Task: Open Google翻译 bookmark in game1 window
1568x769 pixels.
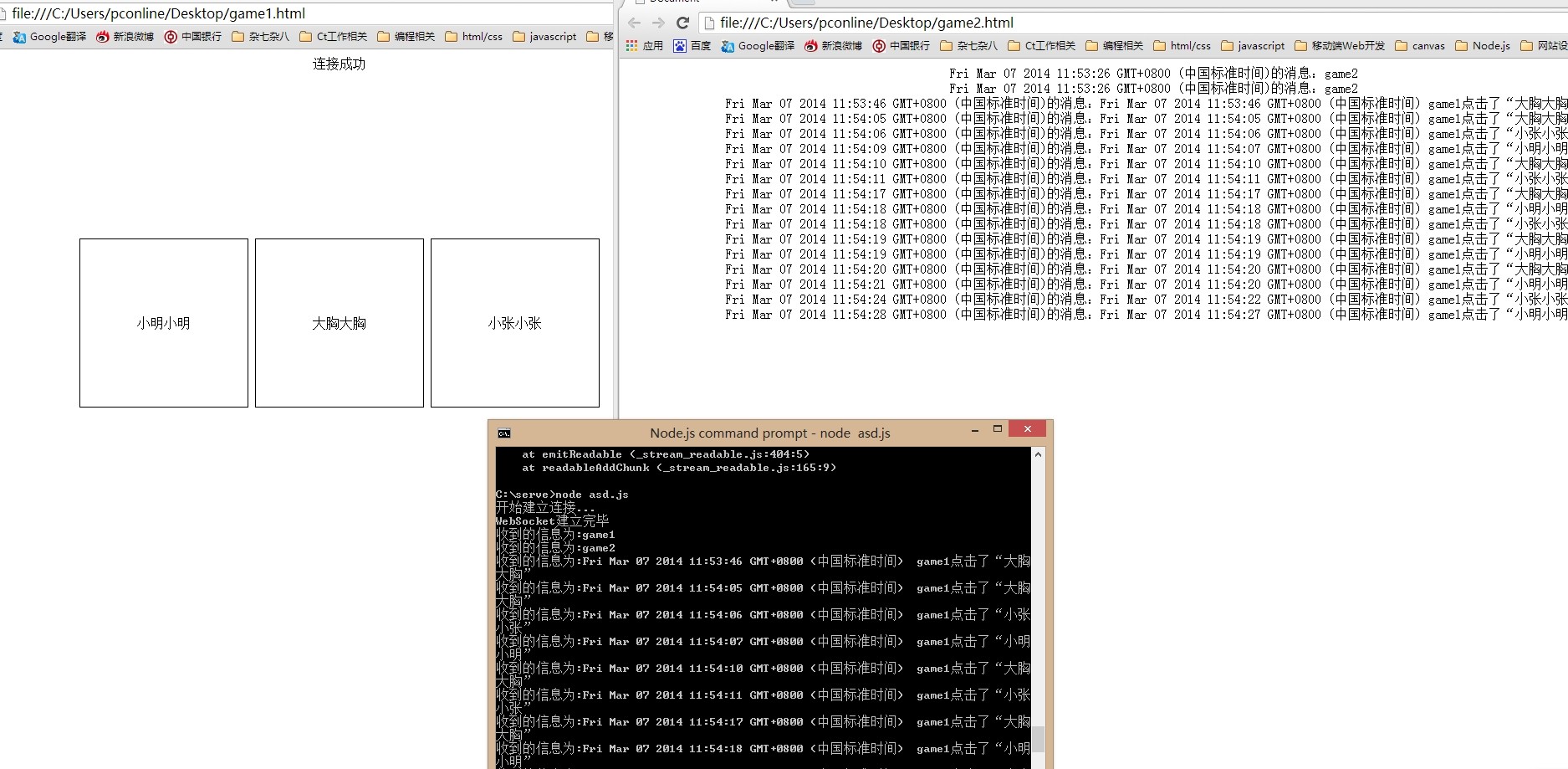Action: (x=49, y=37)
